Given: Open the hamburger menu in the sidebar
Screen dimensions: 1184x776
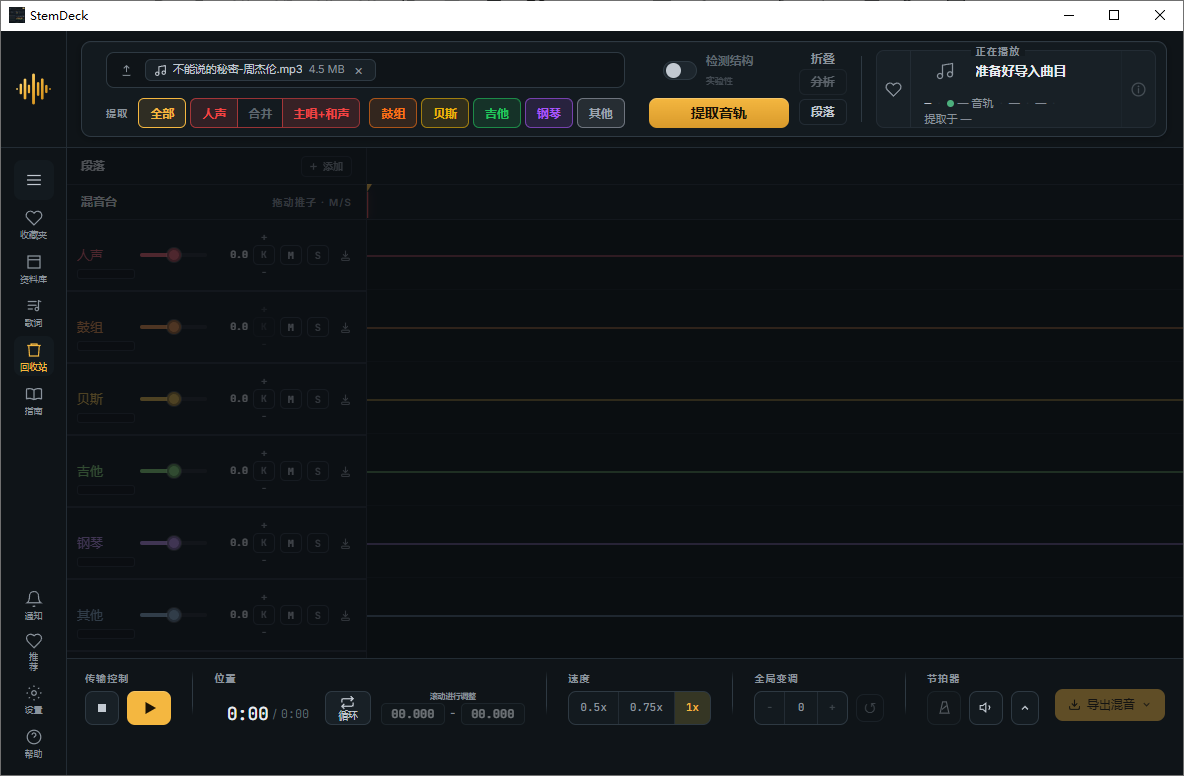Looking at the screenshot, I should point(34,180).
